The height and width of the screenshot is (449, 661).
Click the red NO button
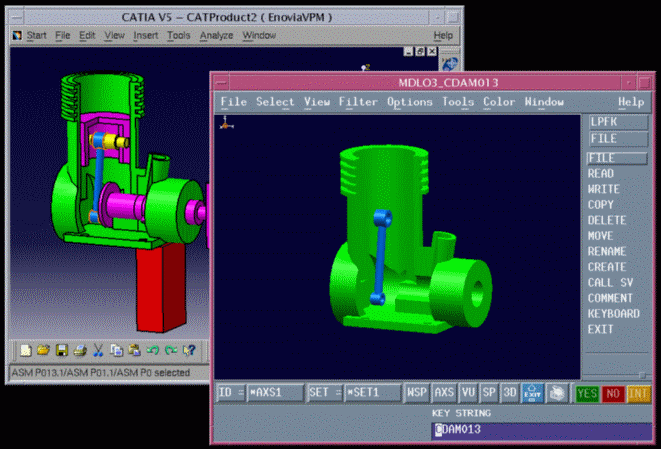click(x=613, y=394)
